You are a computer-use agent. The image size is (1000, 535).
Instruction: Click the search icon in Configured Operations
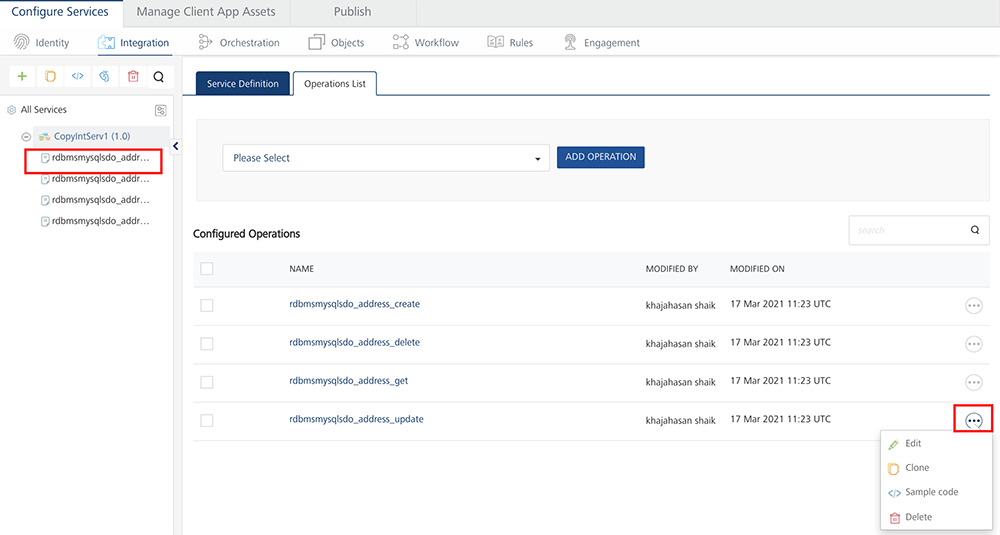pos(975,230)
